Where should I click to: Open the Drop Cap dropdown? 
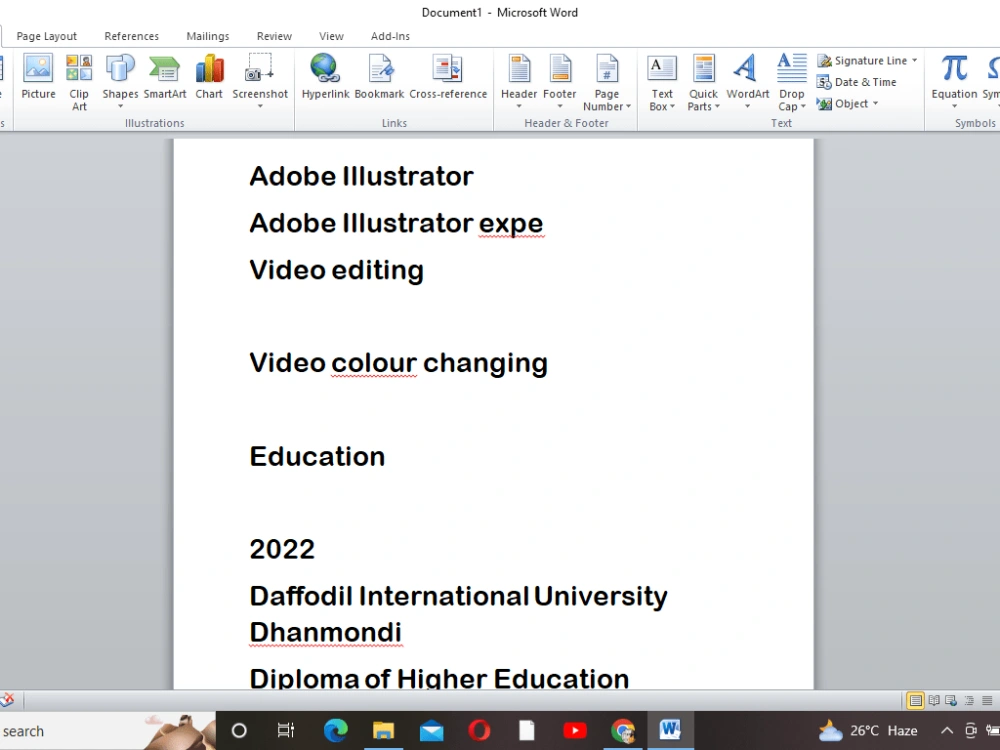point(791,83)
